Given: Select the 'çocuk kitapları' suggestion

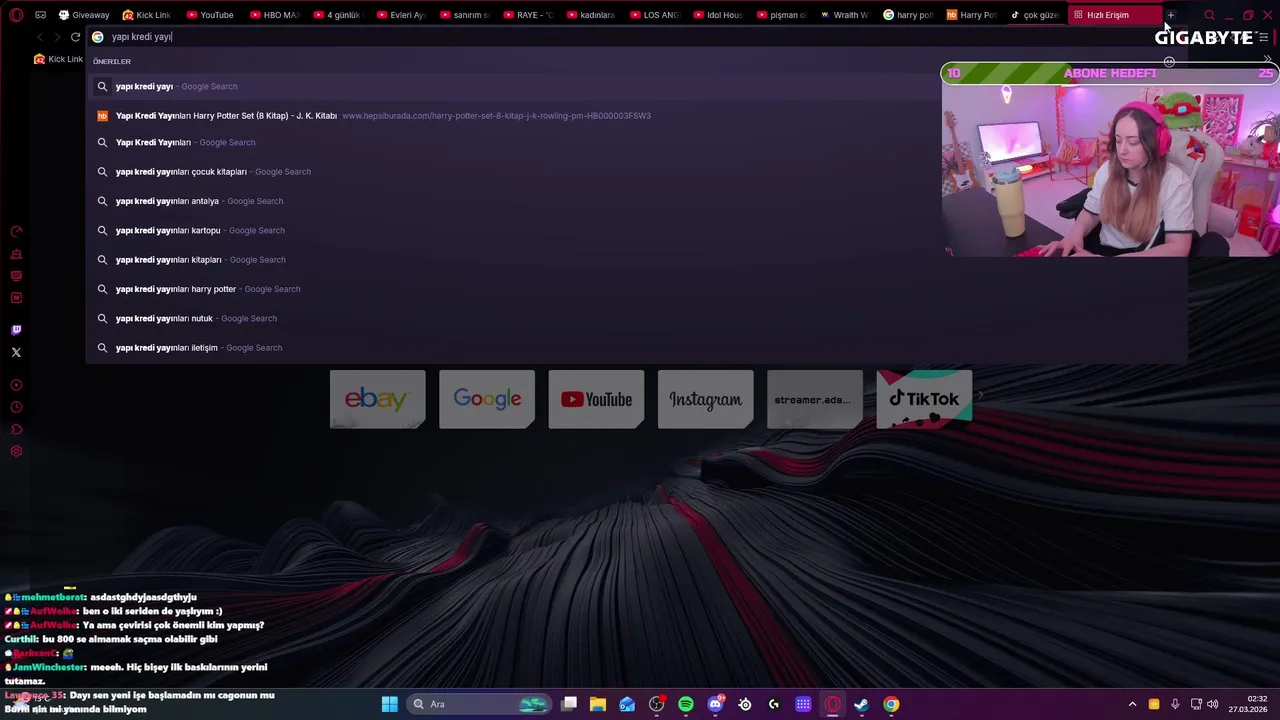Looking at the screenshot, I should tap(636, 171).
